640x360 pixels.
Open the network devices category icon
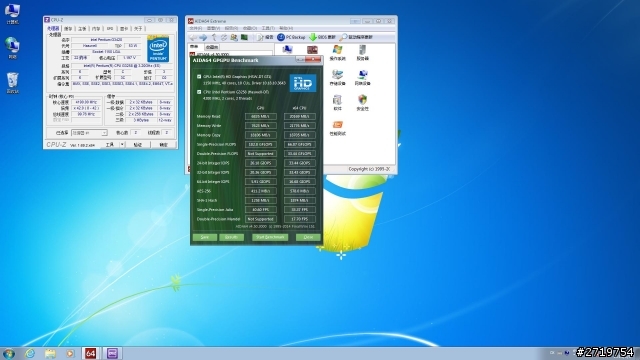coord(362,78)
